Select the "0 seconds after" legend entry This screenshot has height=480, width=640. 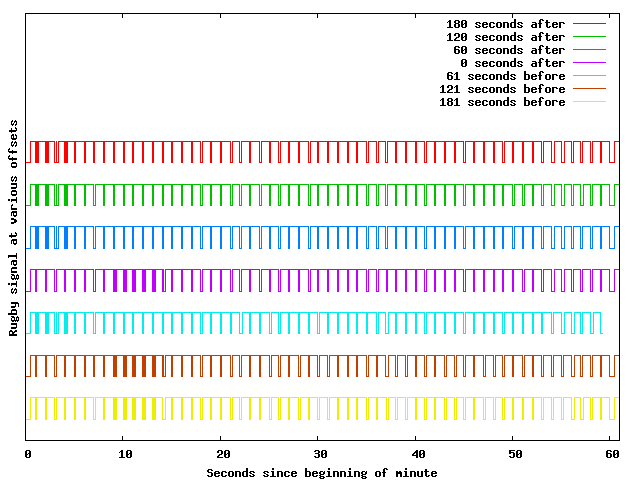point(512,63)
